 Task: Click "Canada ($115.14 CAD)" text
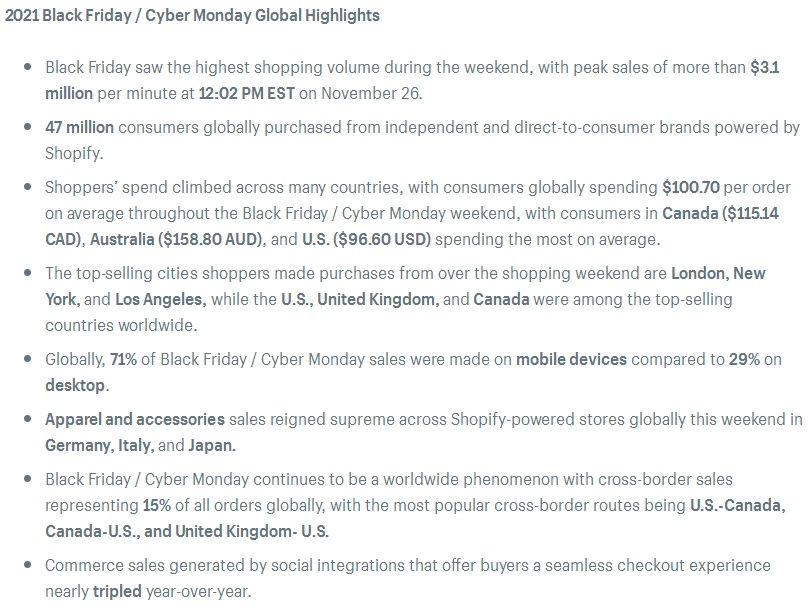coord(720,213)
